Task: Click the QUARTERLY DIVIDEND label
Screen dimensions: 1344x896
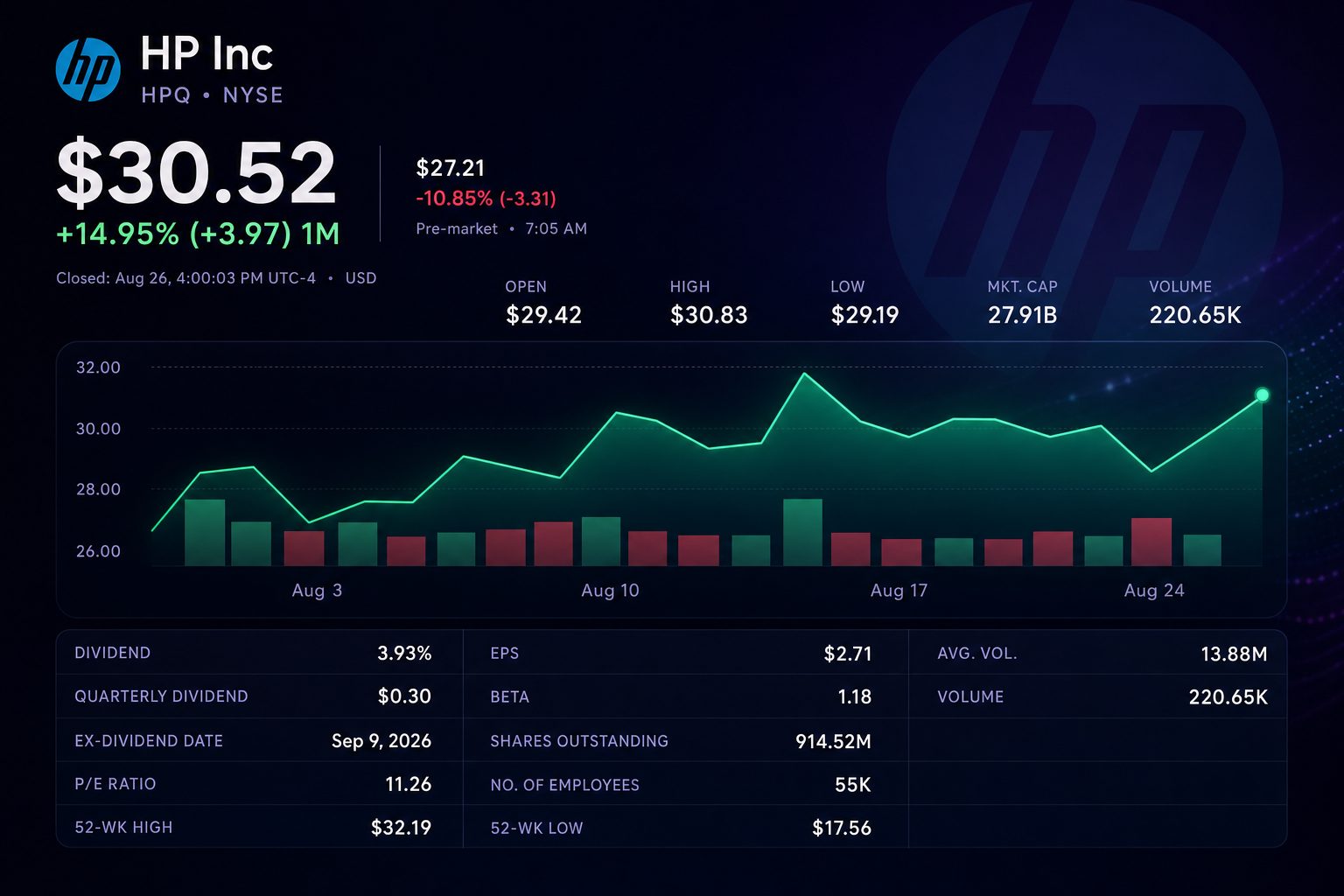Action: pos(161,696)
